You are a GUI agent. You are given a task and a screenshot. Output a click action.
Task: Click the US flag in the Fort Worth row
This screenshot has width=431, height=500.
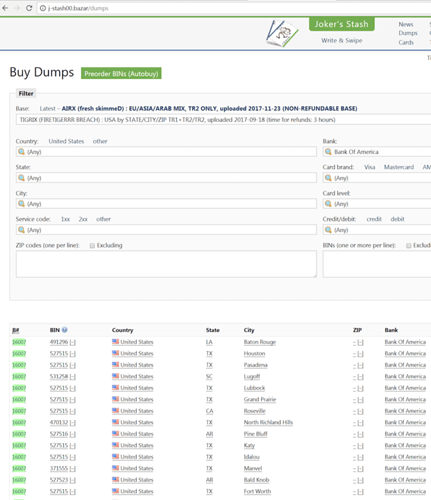(115, 491)
